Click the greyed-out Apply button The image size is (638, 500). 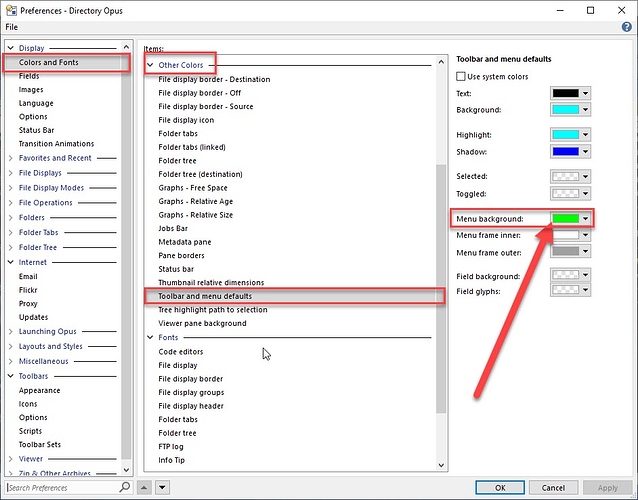click(607, 487)
